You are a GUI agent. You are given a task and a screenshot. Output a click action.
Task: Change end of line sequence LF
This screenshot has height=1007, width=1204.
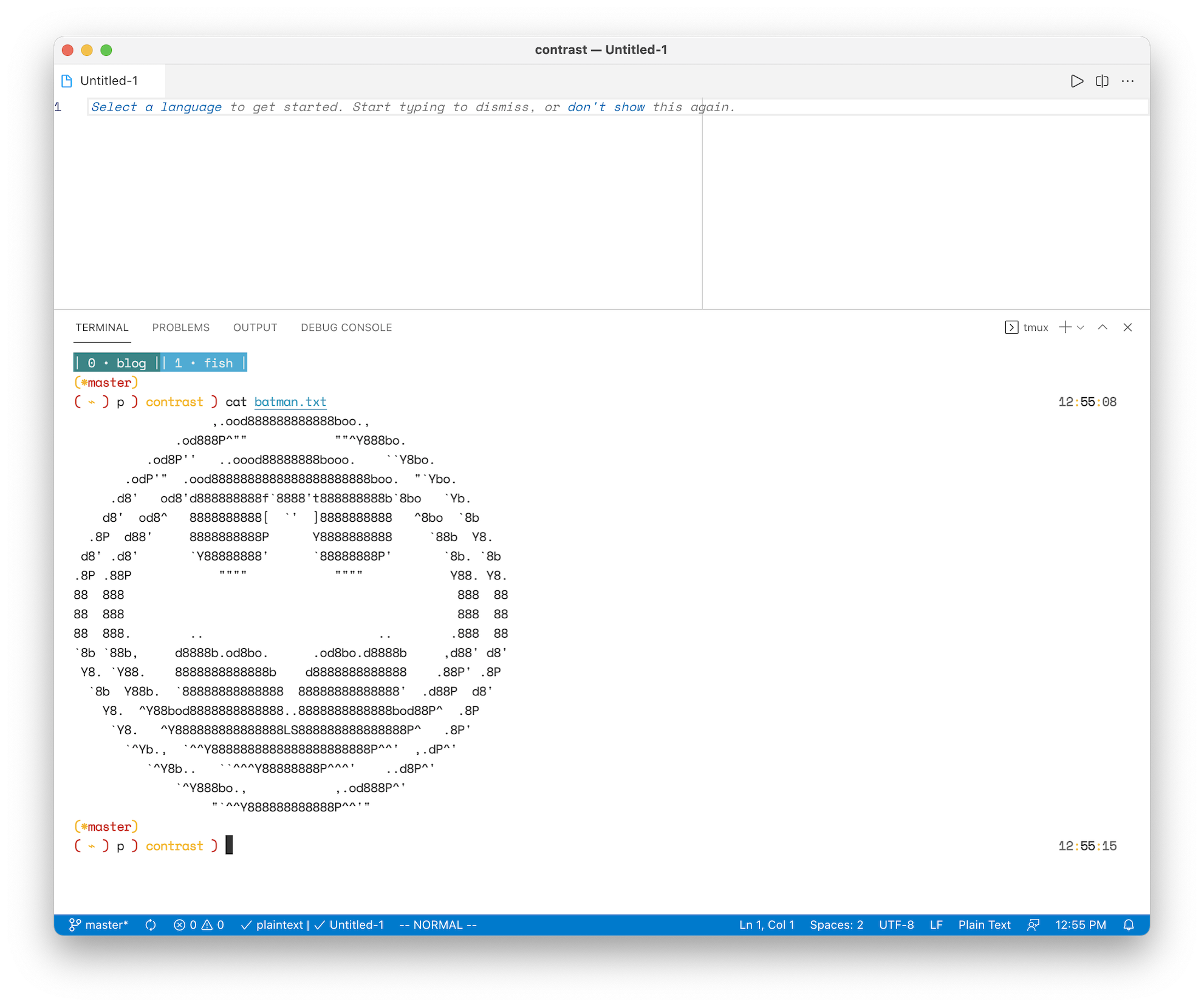[936, 924]
